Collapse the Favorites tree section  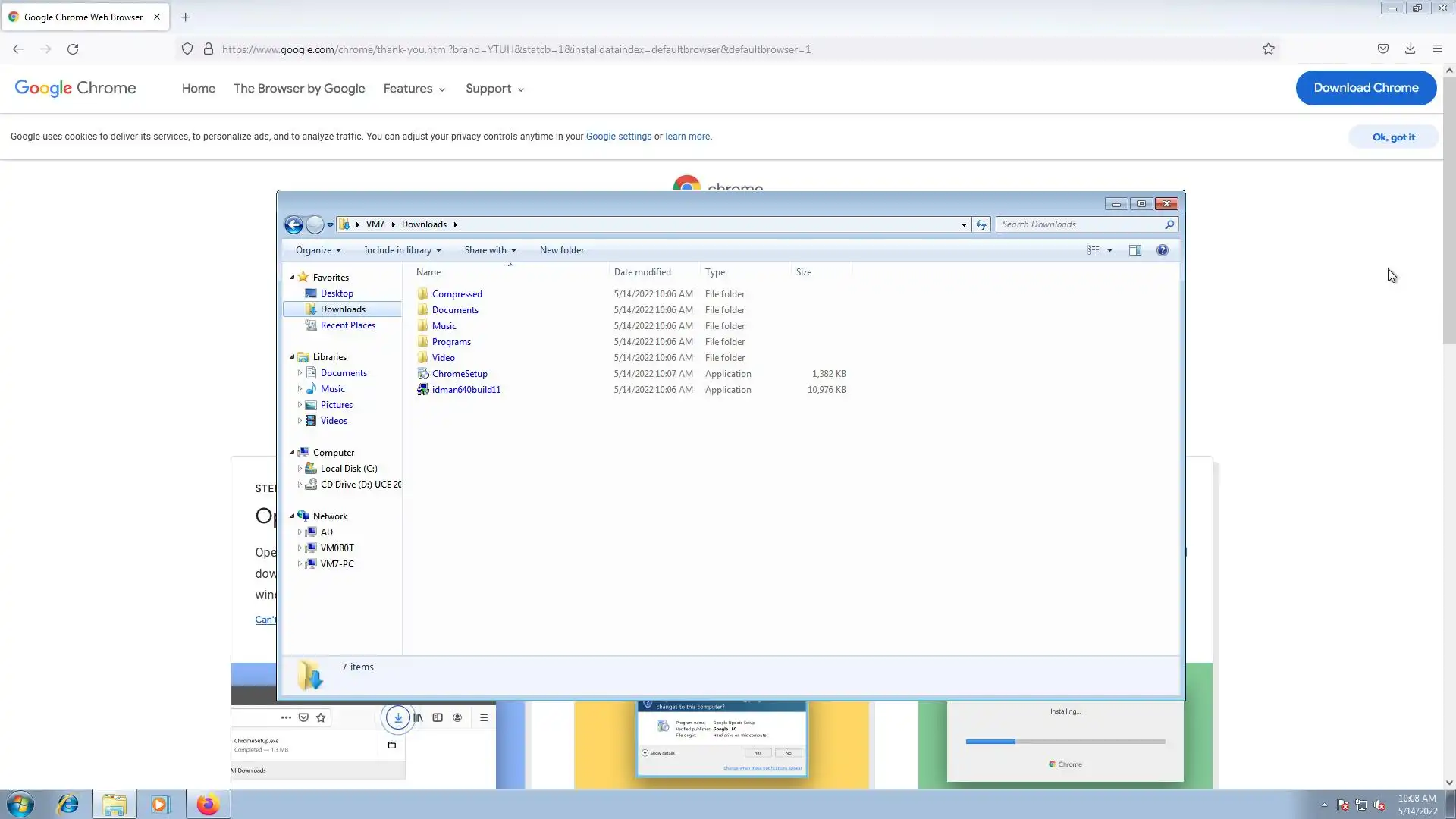292,278
